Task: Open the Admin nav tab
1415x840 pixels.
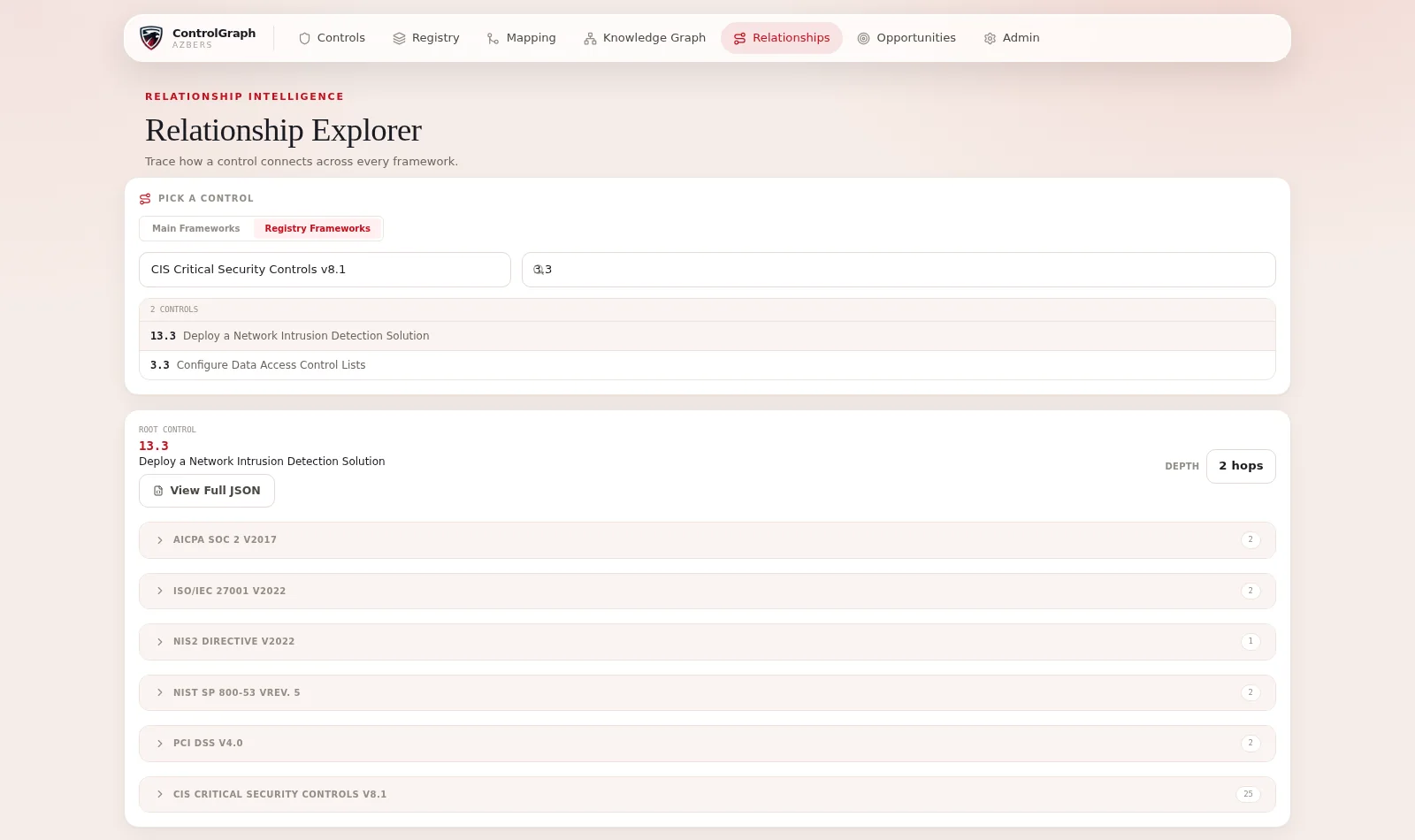Action: [1012, 38]
